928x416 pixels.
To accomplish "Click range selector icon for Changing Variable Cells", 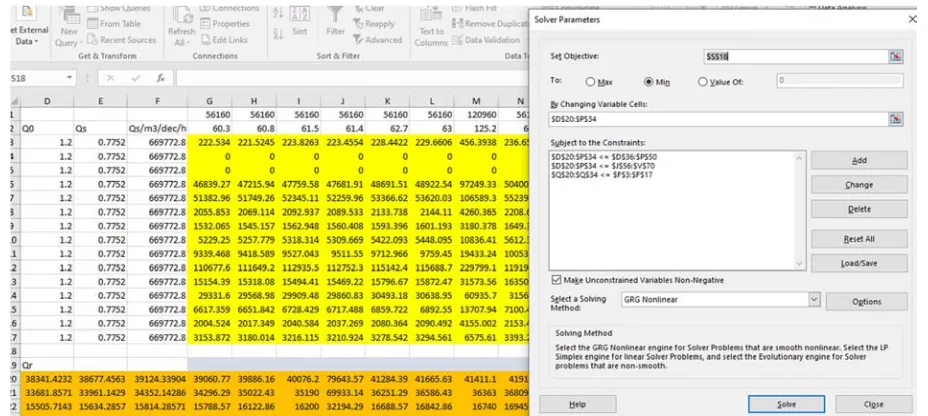I will click(895, 119).
